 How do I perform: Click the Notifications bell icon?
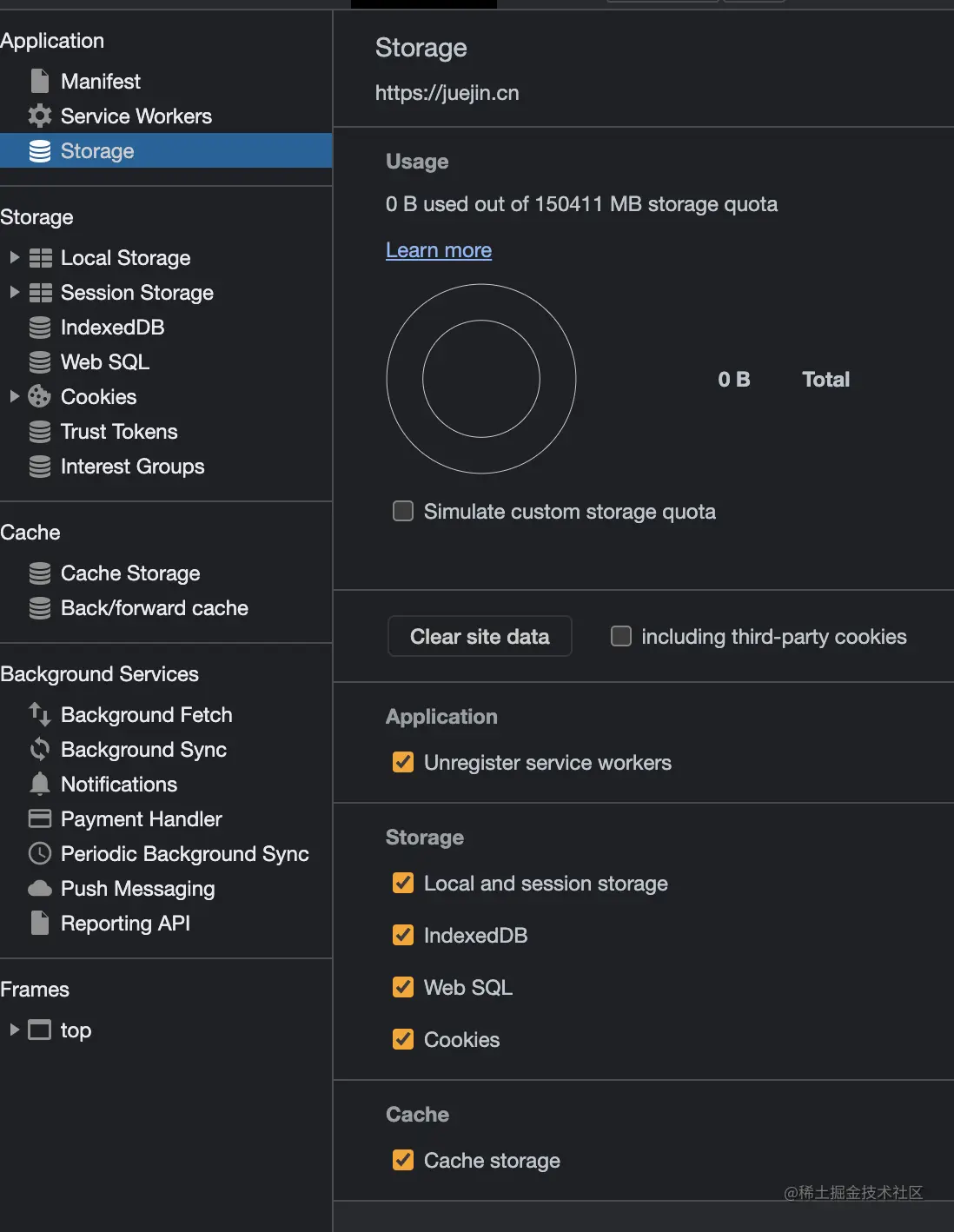[x=40, y=785]
